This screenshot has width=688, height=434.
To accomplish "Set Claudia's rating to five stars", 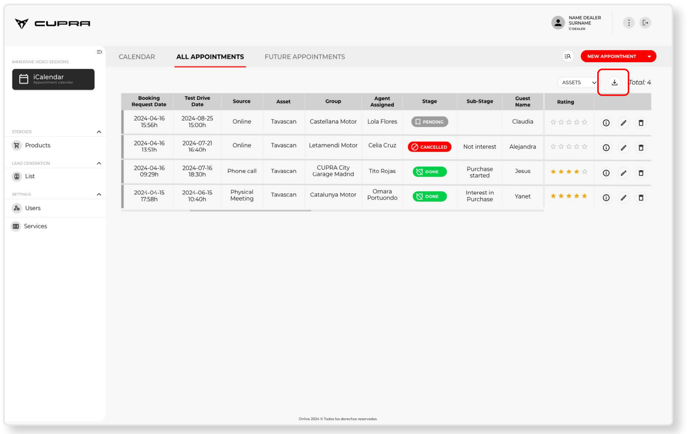I will click(x=585, y=122).
